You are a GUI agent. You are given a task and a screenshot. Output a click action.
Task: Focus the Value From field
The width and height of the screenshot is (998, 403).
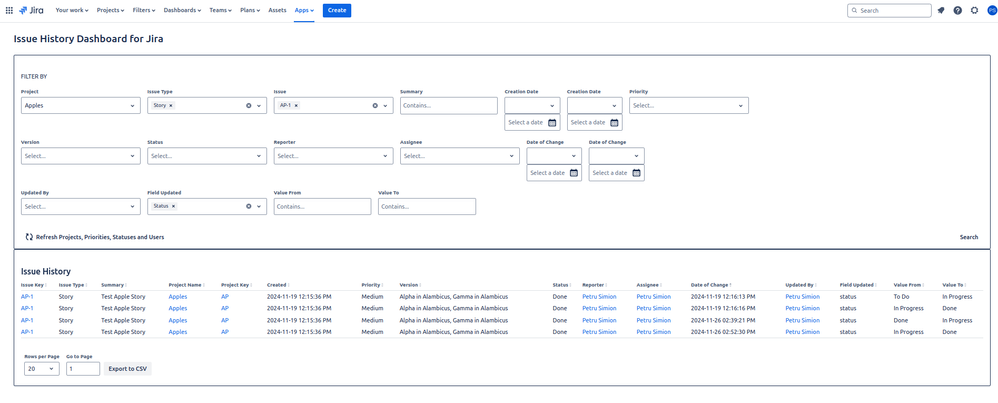322,206
